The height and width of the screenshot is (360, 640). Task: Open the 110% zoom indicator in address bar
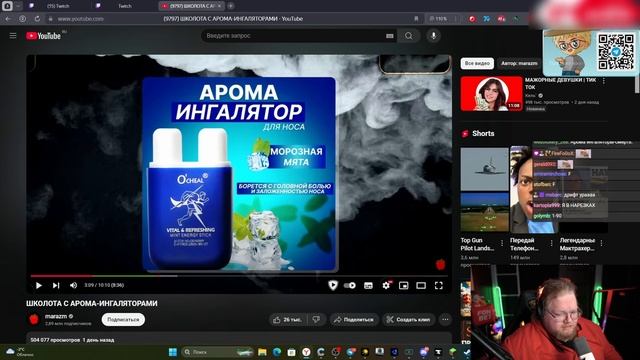(x=438, y=19)
